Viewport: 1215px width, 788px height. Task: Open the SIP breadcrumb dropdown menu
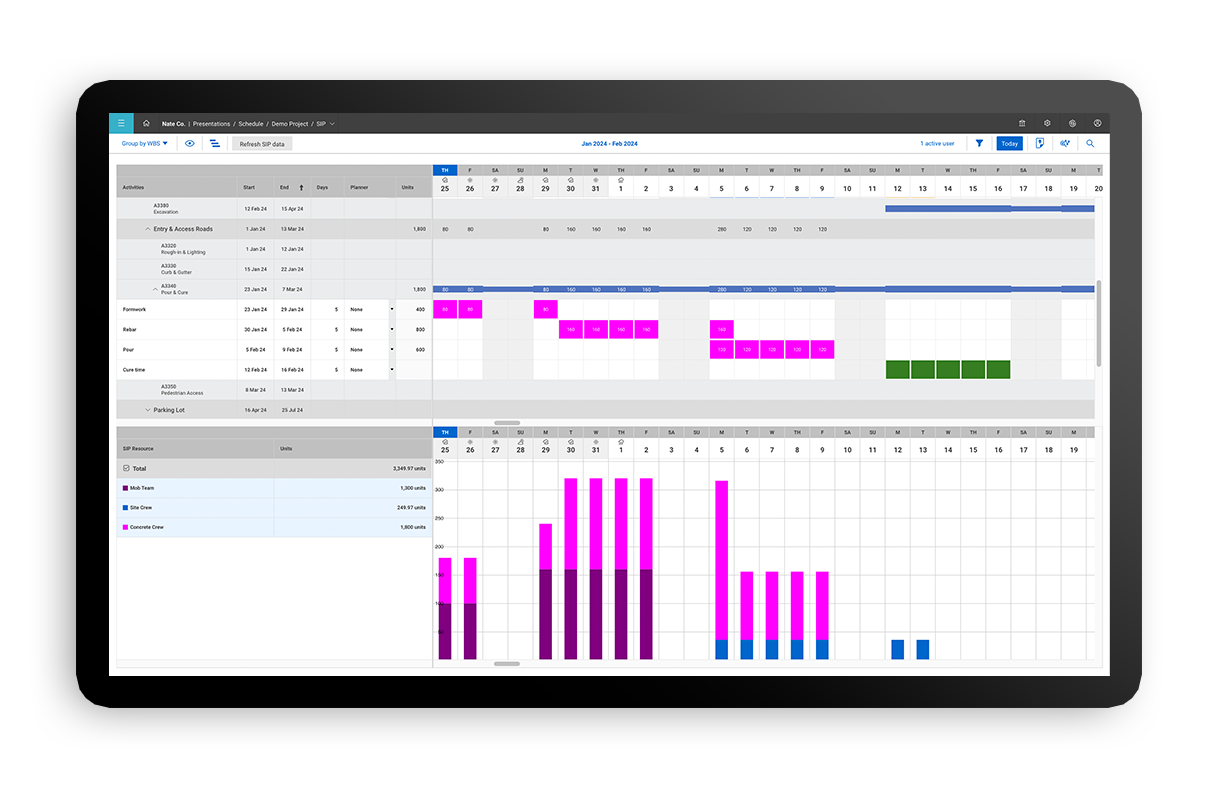pyautogui.click(x=332, y=123)
